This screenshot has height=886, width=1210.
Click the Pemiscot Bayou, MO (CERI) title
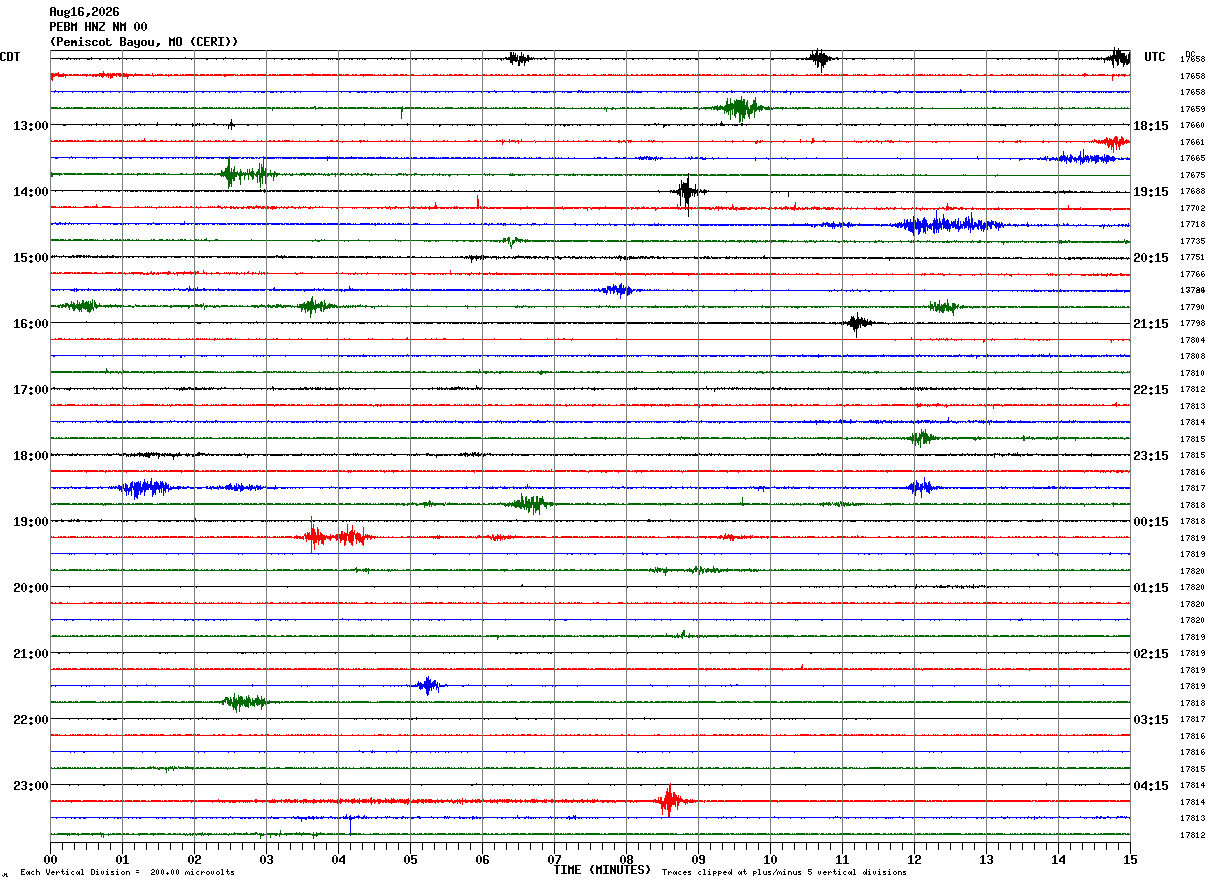coord(144,42)
